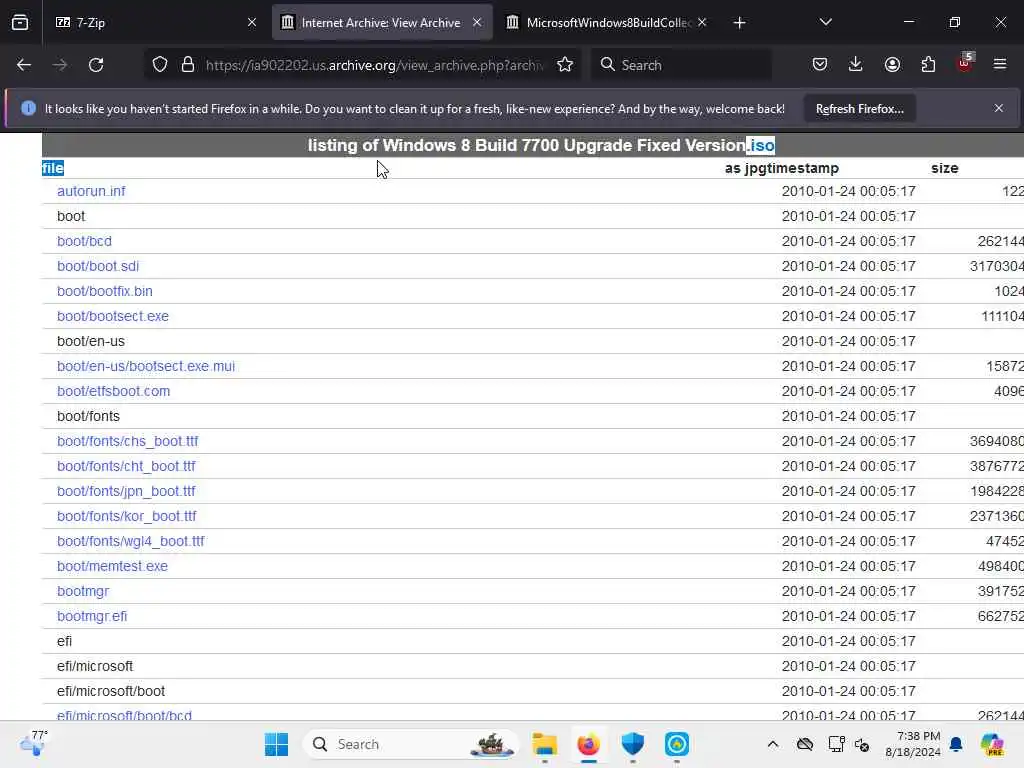Open the Firefox View tab list icon
Image resolution: width=1024 pixels, height=768 pixels.
[20, 22]
